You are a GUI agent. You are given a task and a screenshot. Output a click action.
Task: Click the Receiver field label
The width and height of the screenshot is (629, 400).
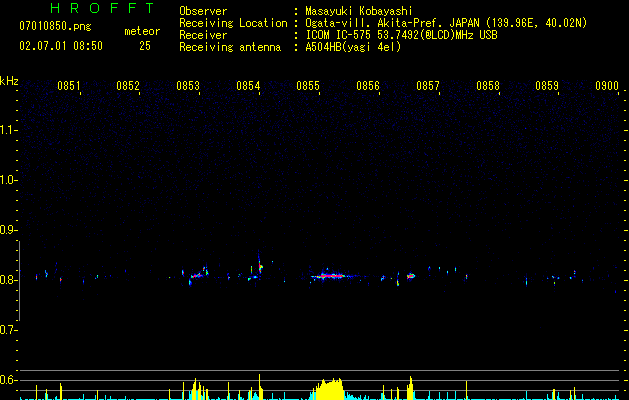203,35
